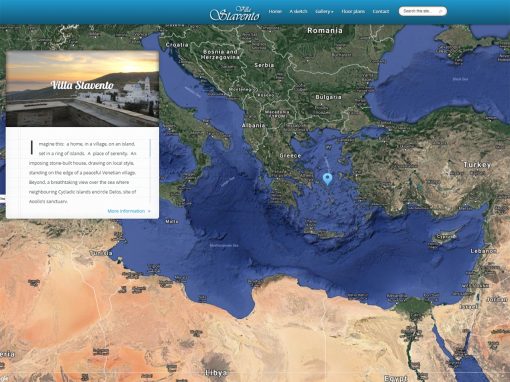Click the Albania label on the map
Viewport: 510px width, 382px height.
pos(253,125)
